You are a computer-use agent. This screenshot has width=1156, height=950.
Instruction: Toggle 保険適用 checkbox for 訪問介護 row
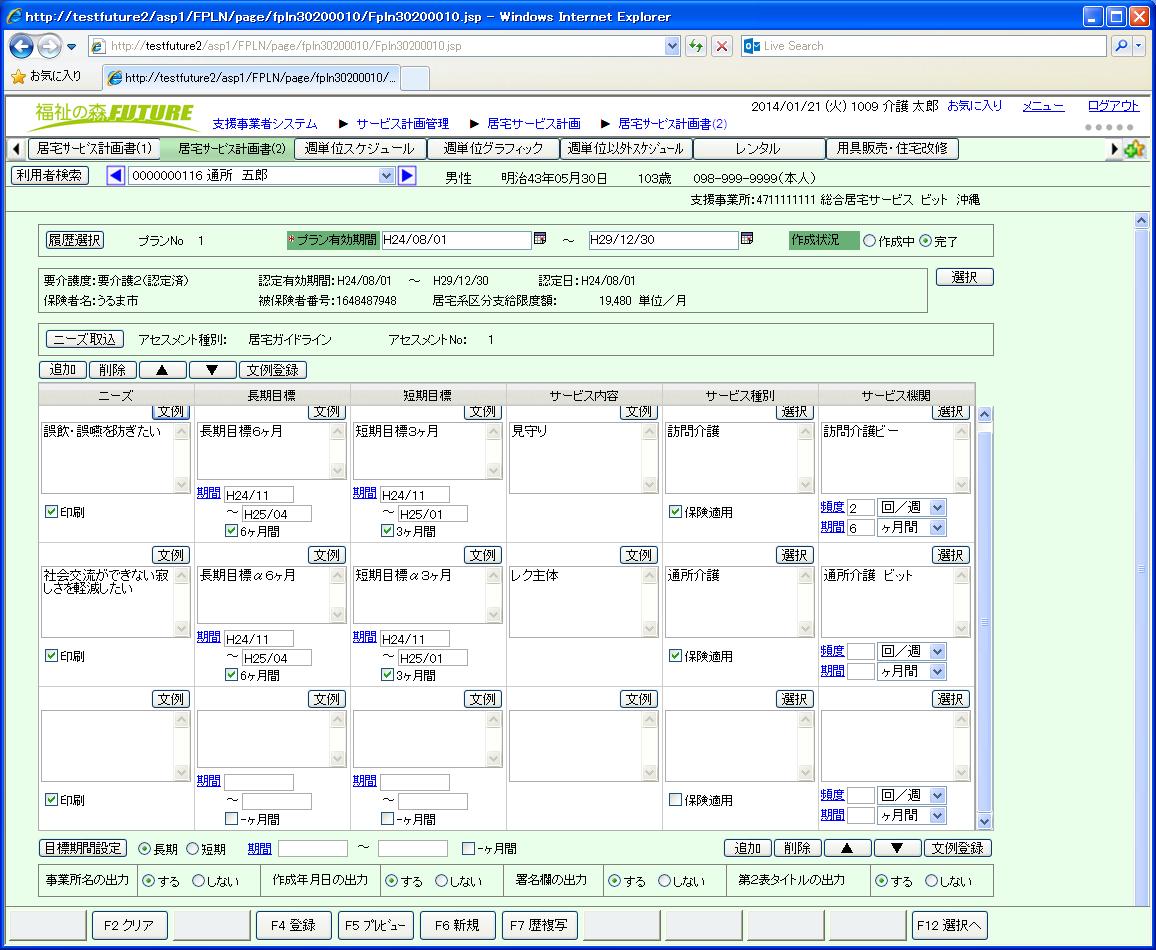(675, 511)
